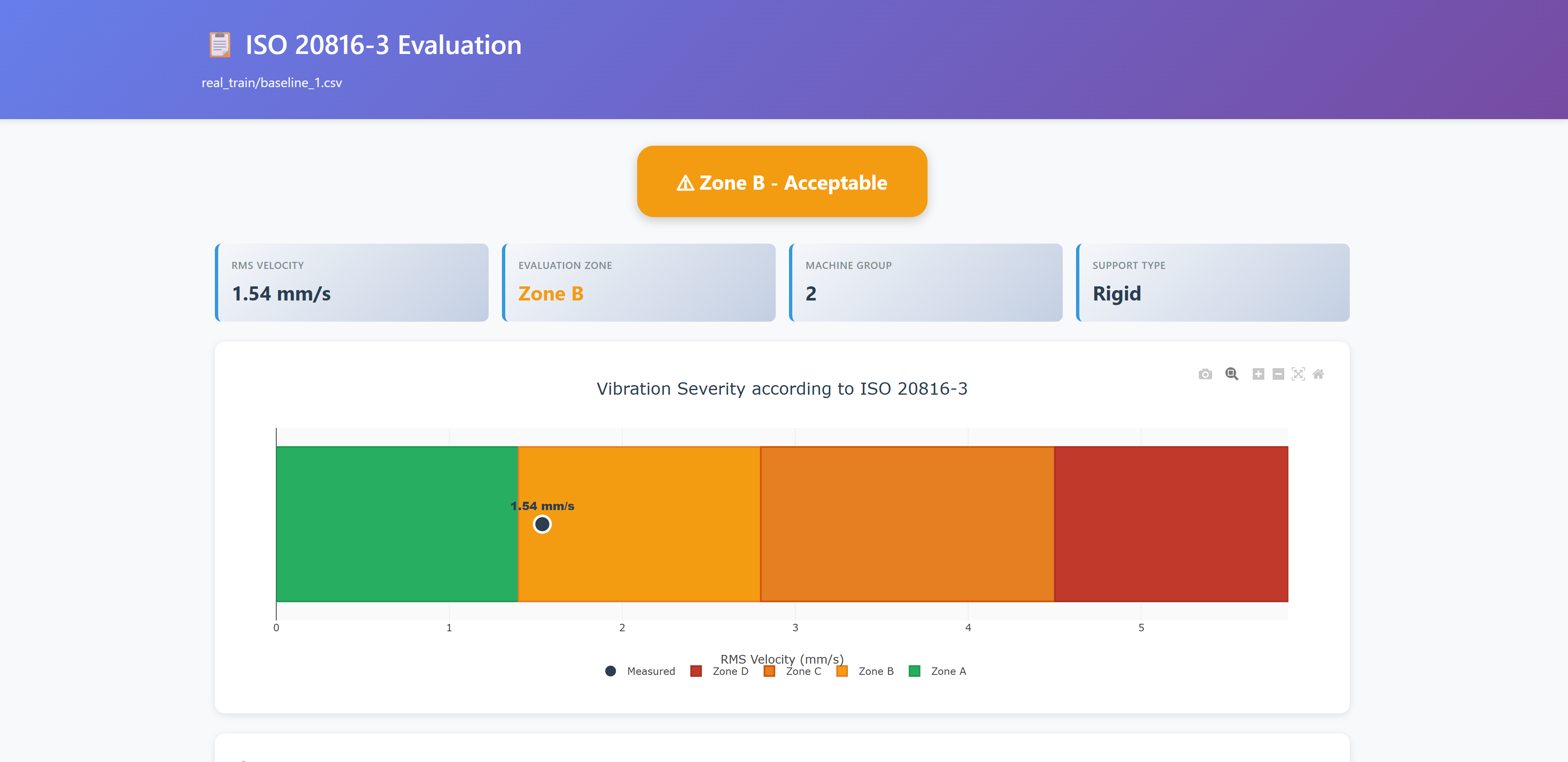Open the real_train/baseline_1.csv file link
Viewport: 1568px width, 762px height.
[271, 82]
